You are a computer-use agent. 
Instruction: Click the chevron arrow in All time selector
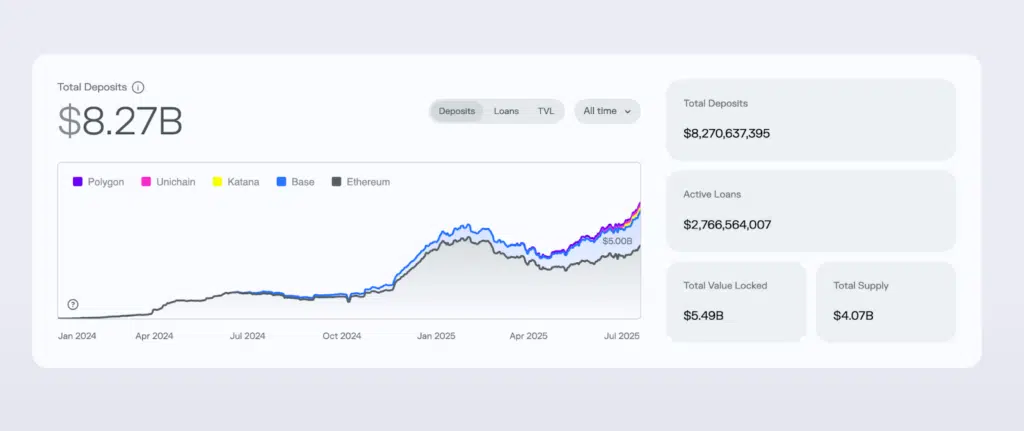(x=628, y=111)
